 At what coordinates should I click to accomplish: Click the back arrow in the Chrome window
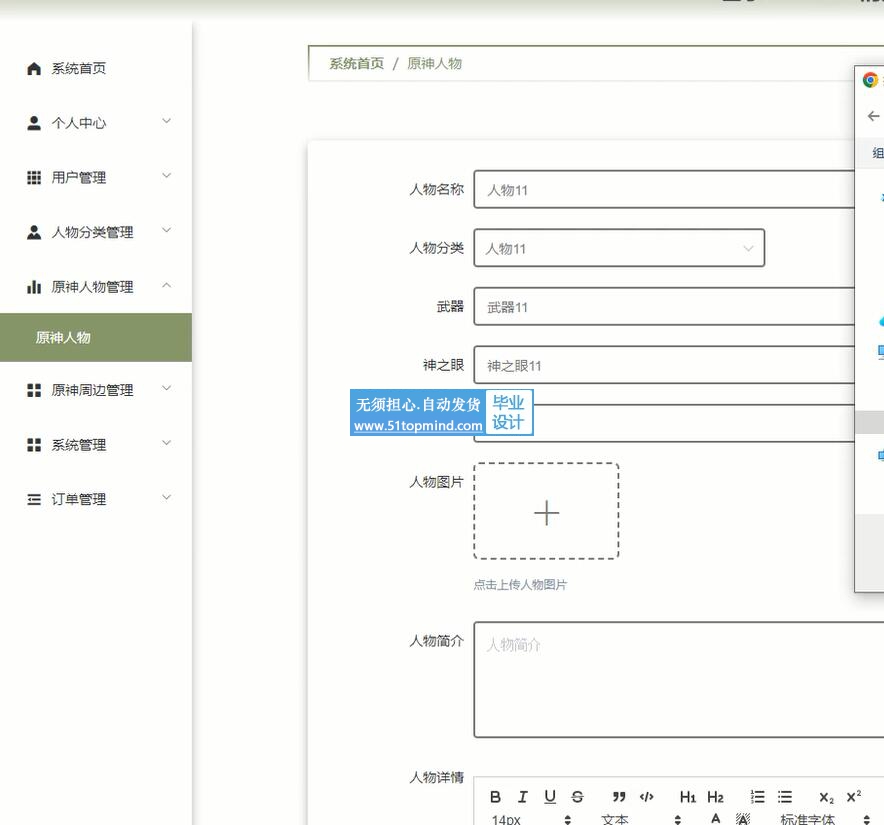[873, 116]
